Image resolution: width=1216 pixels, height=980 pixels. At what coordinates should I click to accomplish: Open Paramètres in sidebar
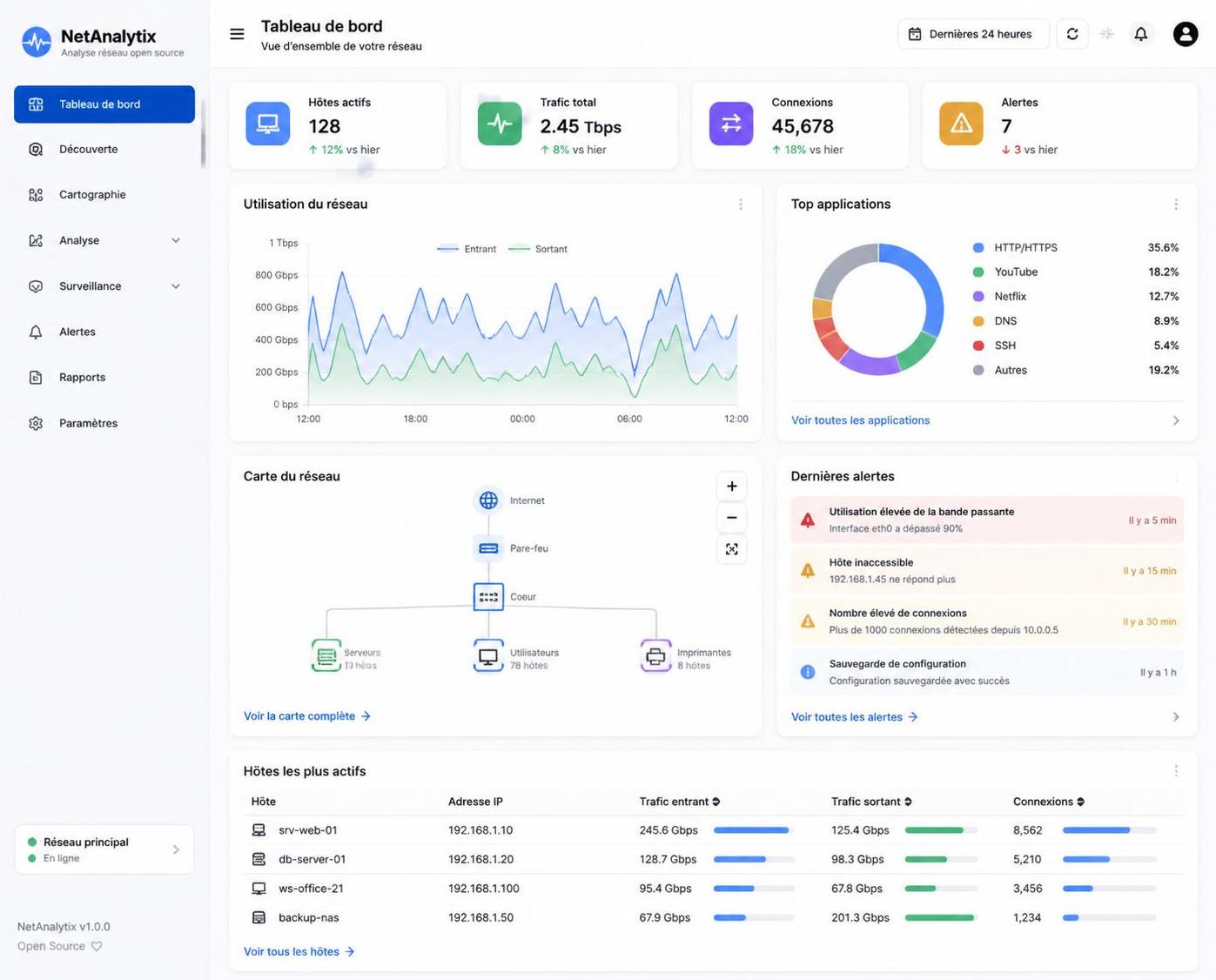[104, 423]
